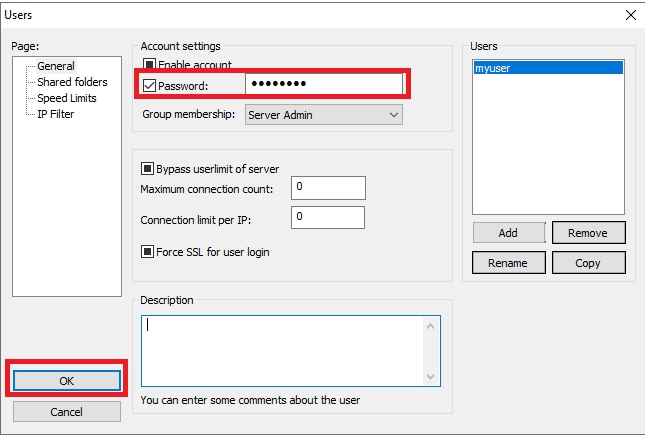Image resolution: width=645 pixels, height=435 pixels.
Task: Enable Force SSL for user login
Action: tap(149, 252)
